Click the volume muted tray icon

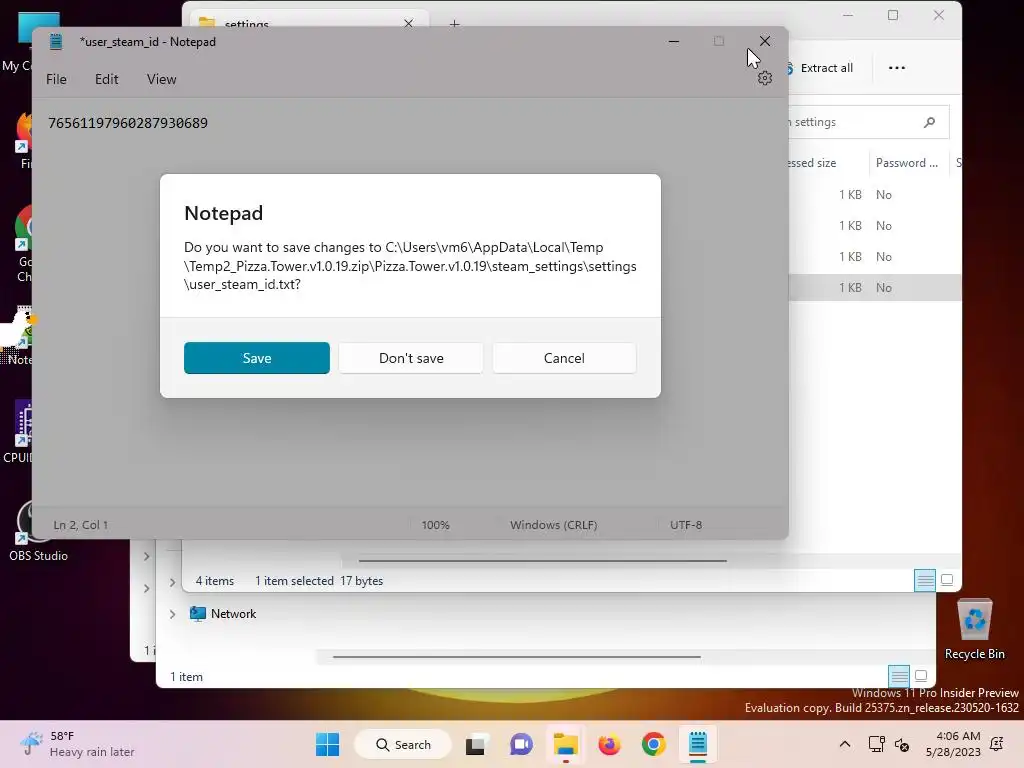(x=902, y=744)
